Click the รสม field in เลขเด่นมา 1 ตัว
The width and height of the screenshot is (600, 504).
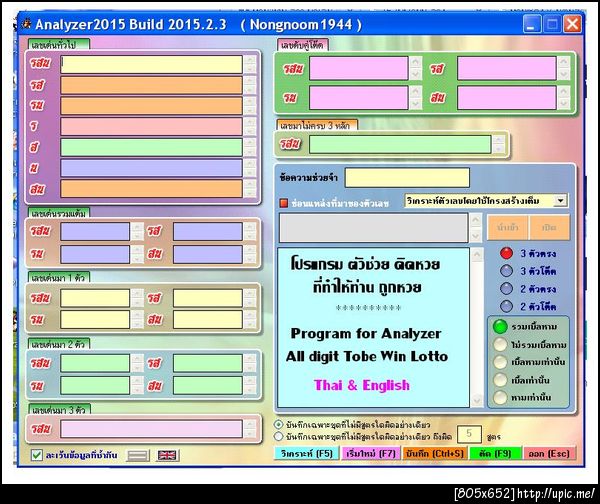tap(95, 298)
